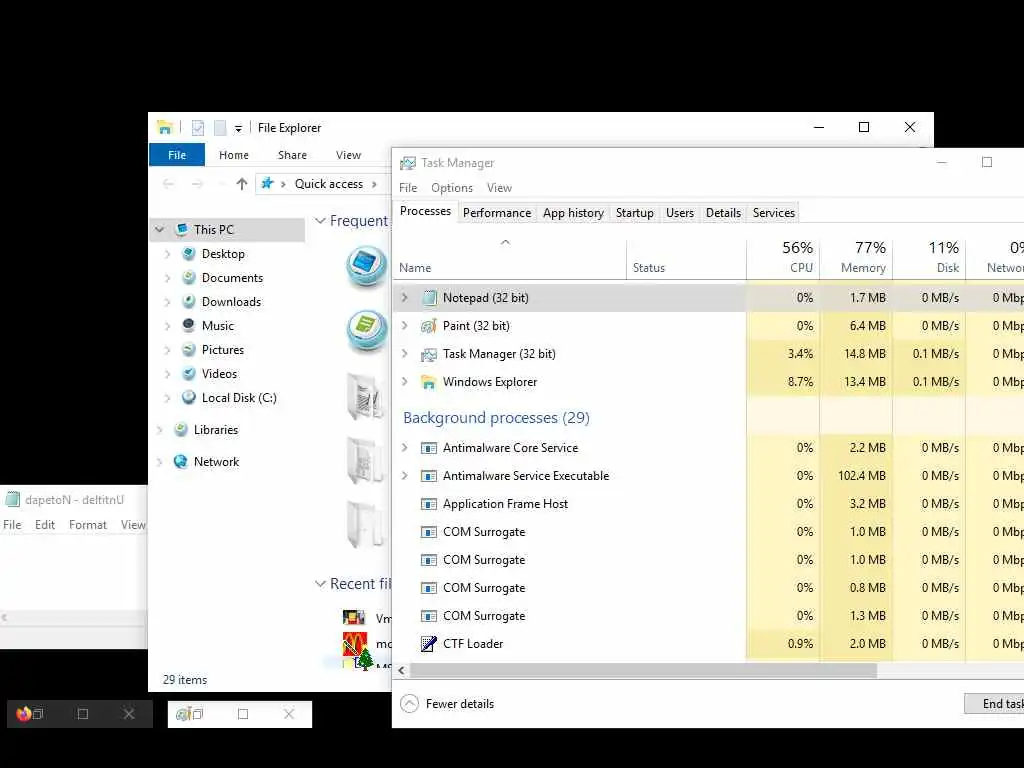Click the Paint icon on minimized window
Image resolution: width=1024 pixels, height=768 pixels.
pos(184,714)
